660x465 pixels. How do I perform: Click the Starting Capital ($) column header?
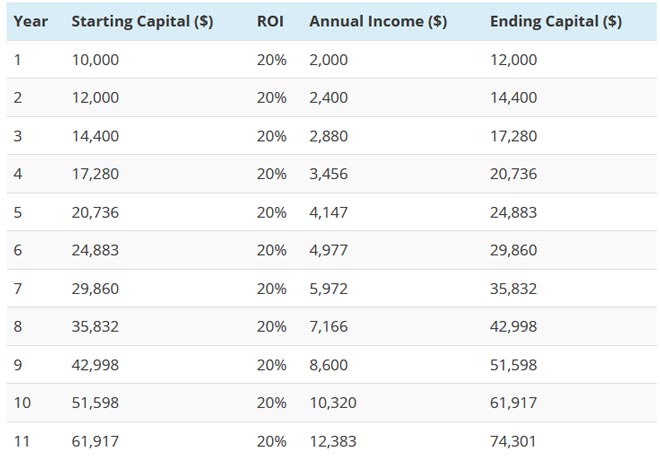click(142, 21)
